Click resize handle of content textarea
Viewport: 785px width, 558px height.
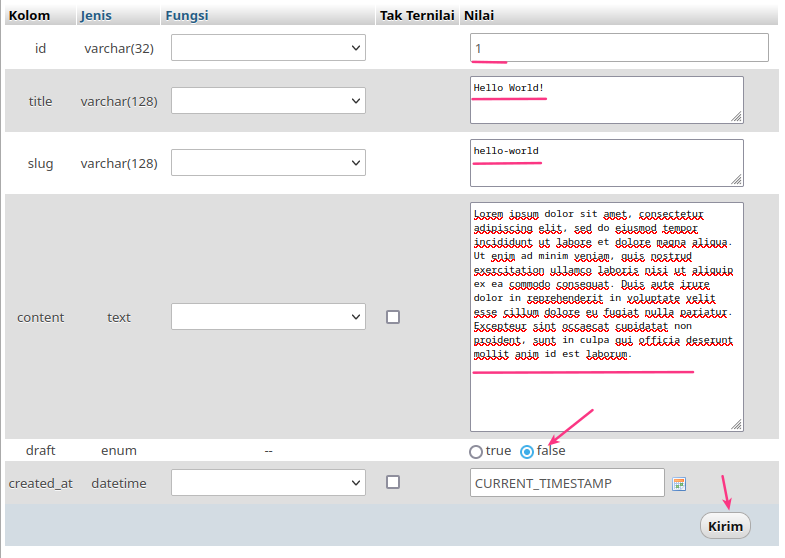pyautogui.click(x=736, y=424)
